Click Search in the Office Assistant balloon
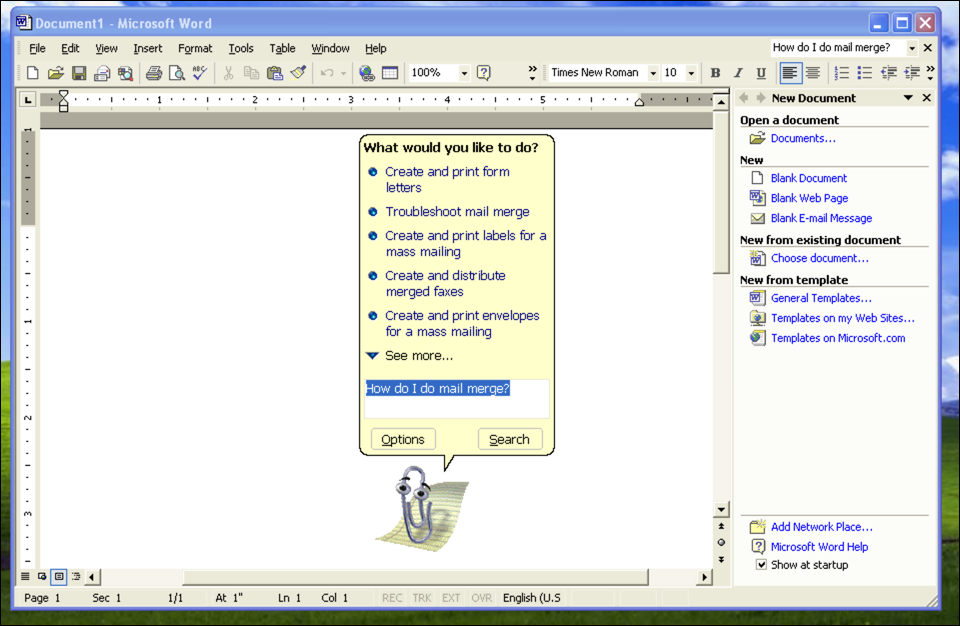The width and height of the screenshot is (960, 626). pos(510,438)
